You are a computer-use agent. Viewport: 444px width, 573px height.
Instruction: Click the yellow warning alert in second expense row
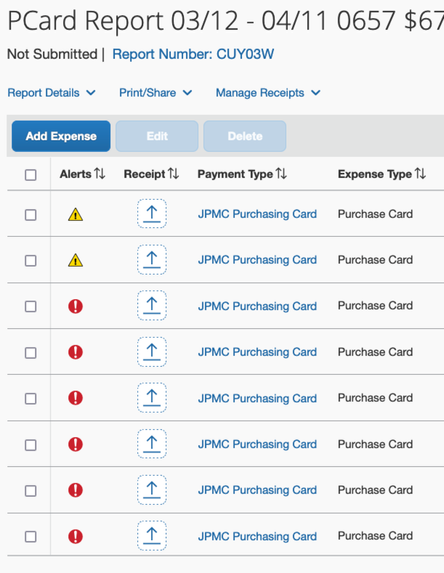pos(75,260)
